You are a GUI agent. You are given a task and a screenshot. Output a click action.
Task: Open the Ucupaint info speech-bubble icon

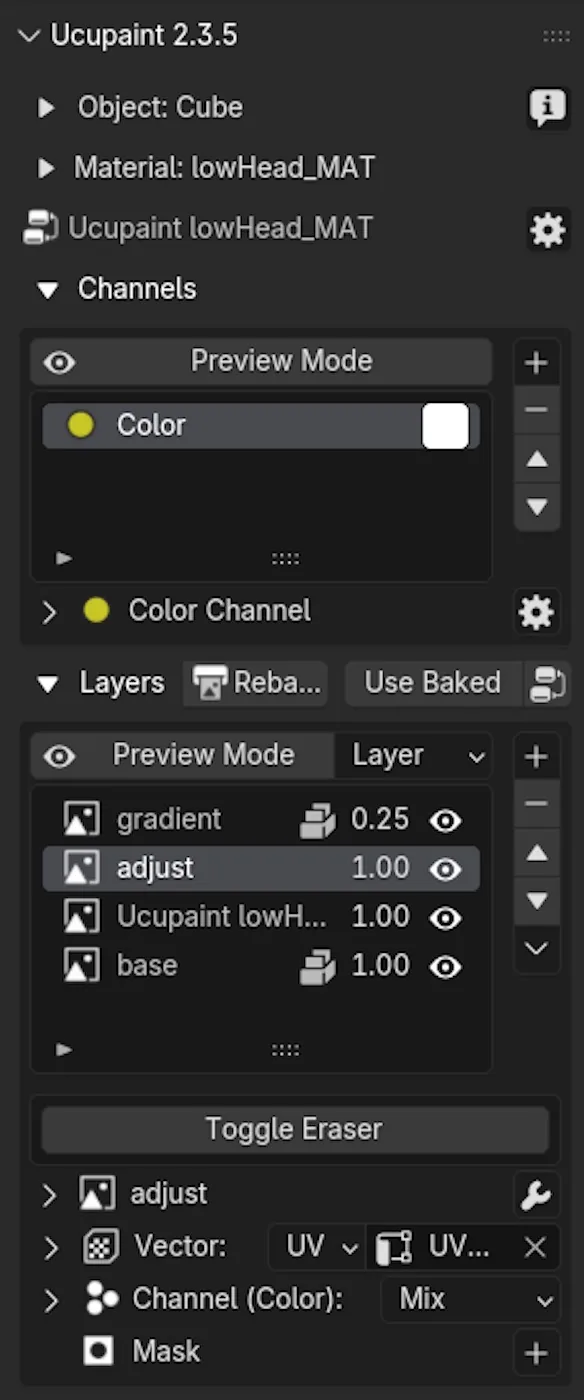(547, 107)
